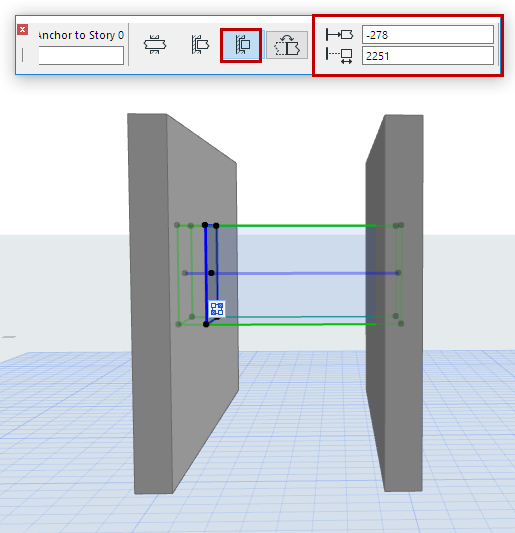The height and width of the screenshot is (533, 515).
Task: Click the Anchor to Story 0 label
Action: tap(81, 35)
